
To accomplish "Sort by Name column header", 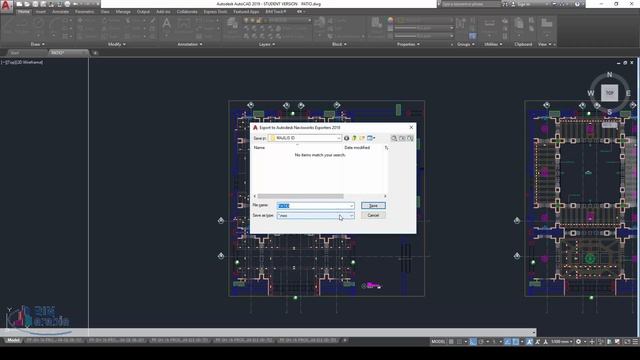I will [x=259, y=148].
